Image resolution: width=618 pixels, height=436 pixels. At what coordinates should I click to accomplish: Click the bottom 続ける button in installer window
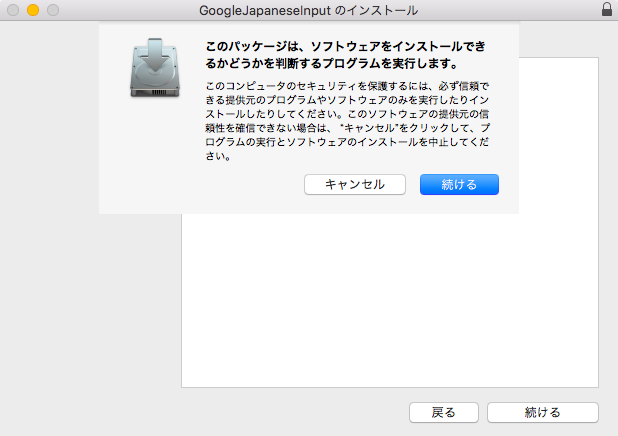[543, 412]
